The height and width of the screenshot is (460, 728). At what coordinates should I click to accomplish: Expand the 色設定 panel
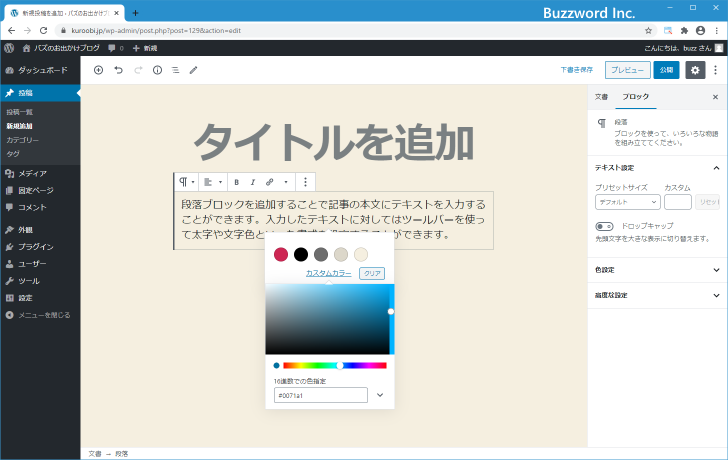point(657,269)
